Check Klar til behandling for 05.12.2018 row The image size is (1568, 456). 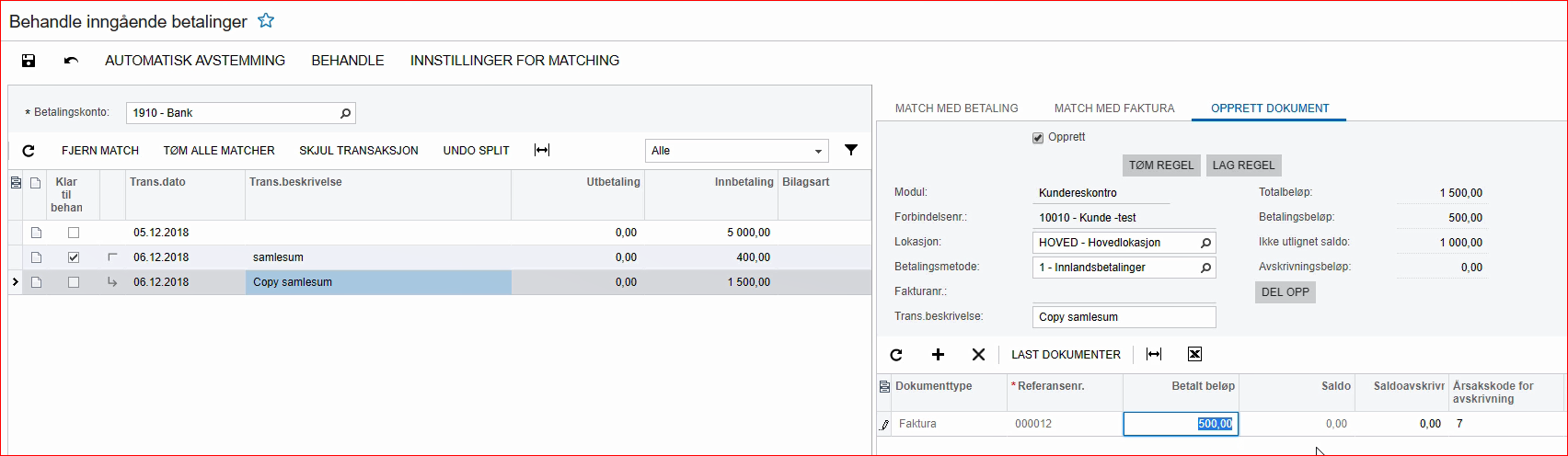click(x=74, y=233)
